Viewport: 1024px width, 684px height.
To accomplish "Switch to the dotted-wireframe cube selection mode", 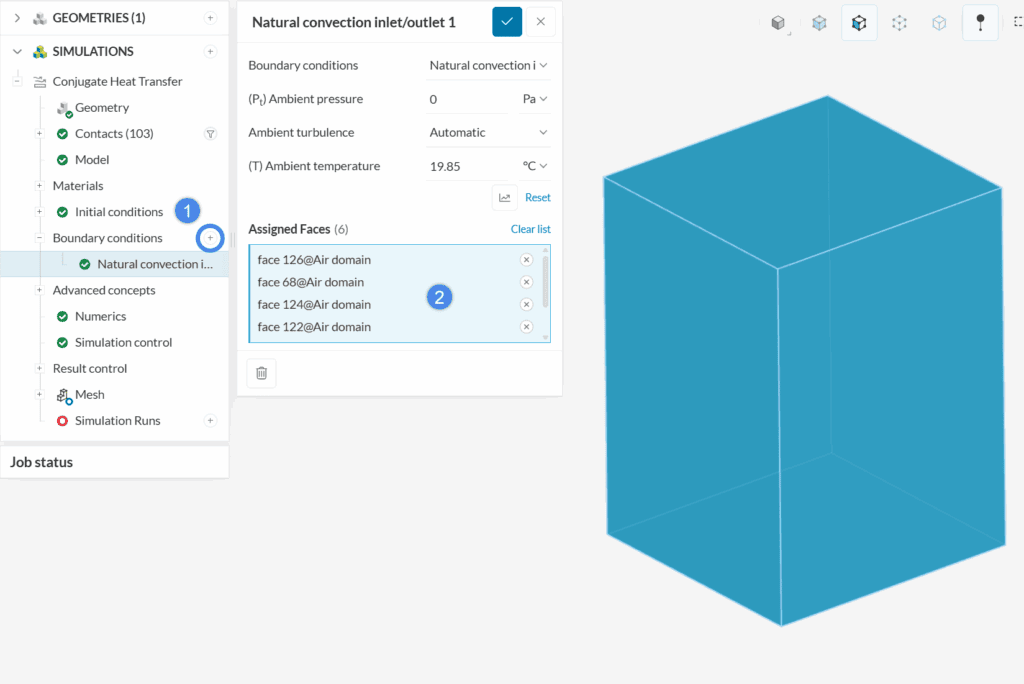I will coord(899,23).
